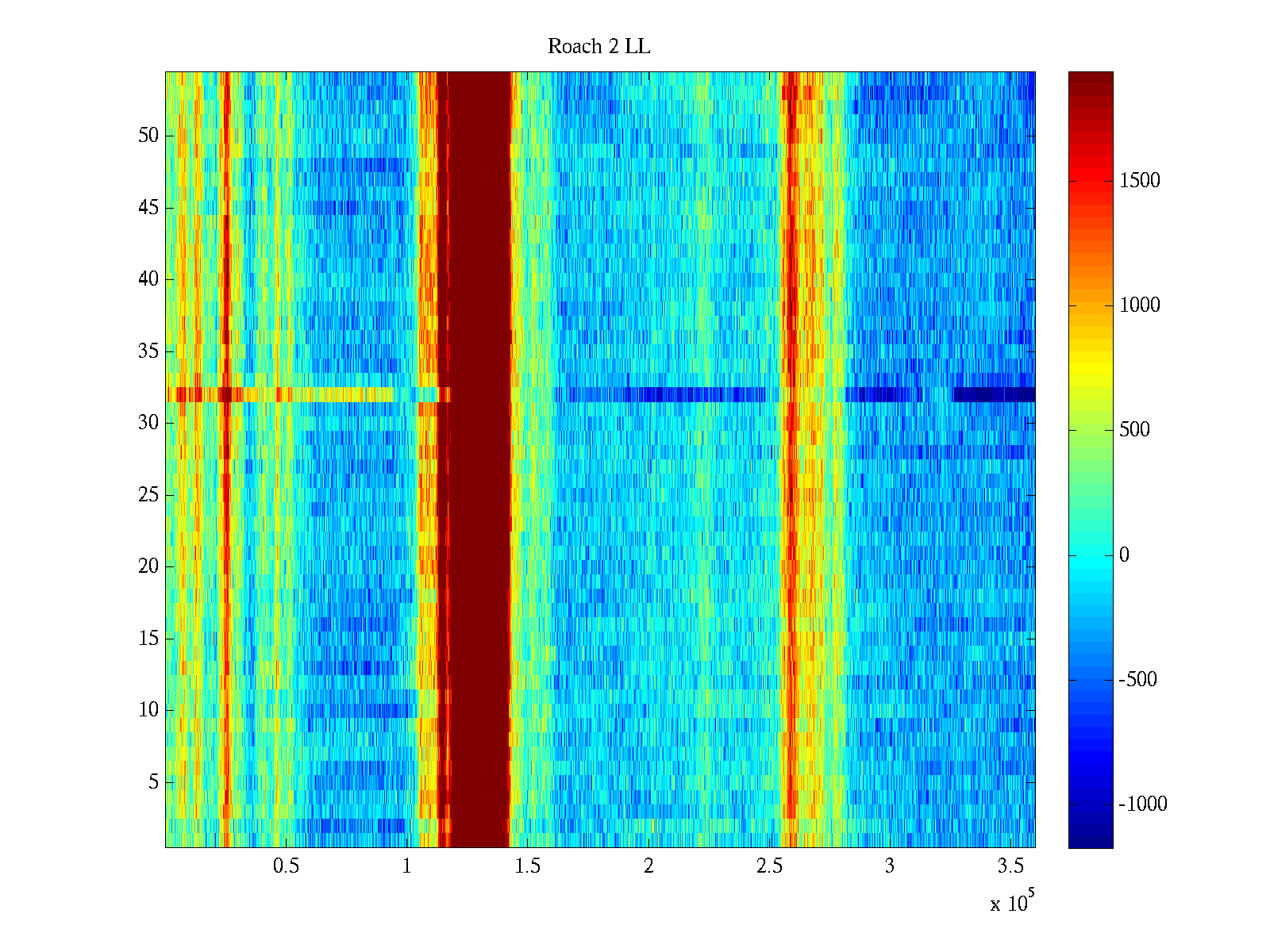
Task: Select the y-axis tick label 25
Action: point(148,495)
